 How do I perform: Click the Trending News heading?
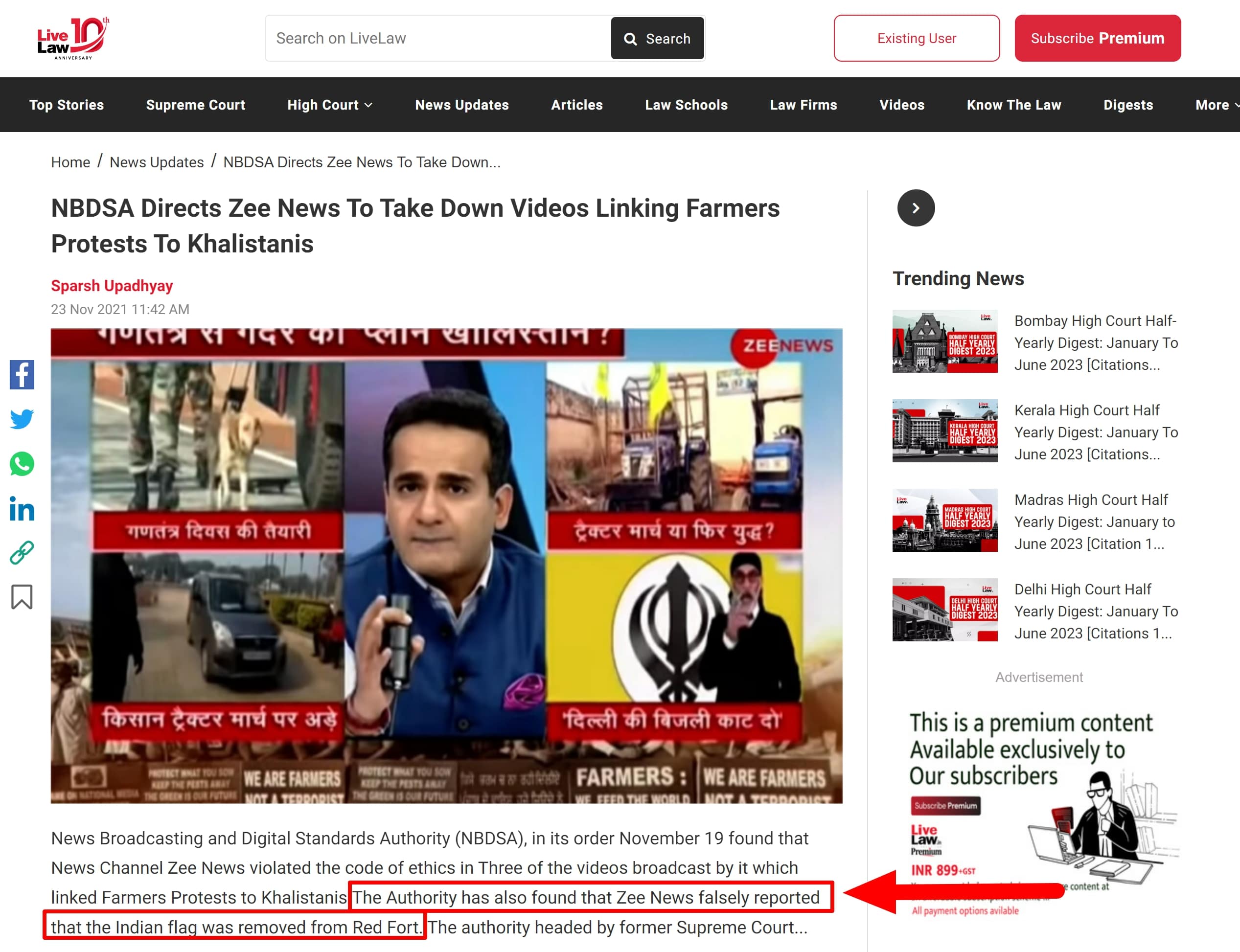tap(958, 278)
